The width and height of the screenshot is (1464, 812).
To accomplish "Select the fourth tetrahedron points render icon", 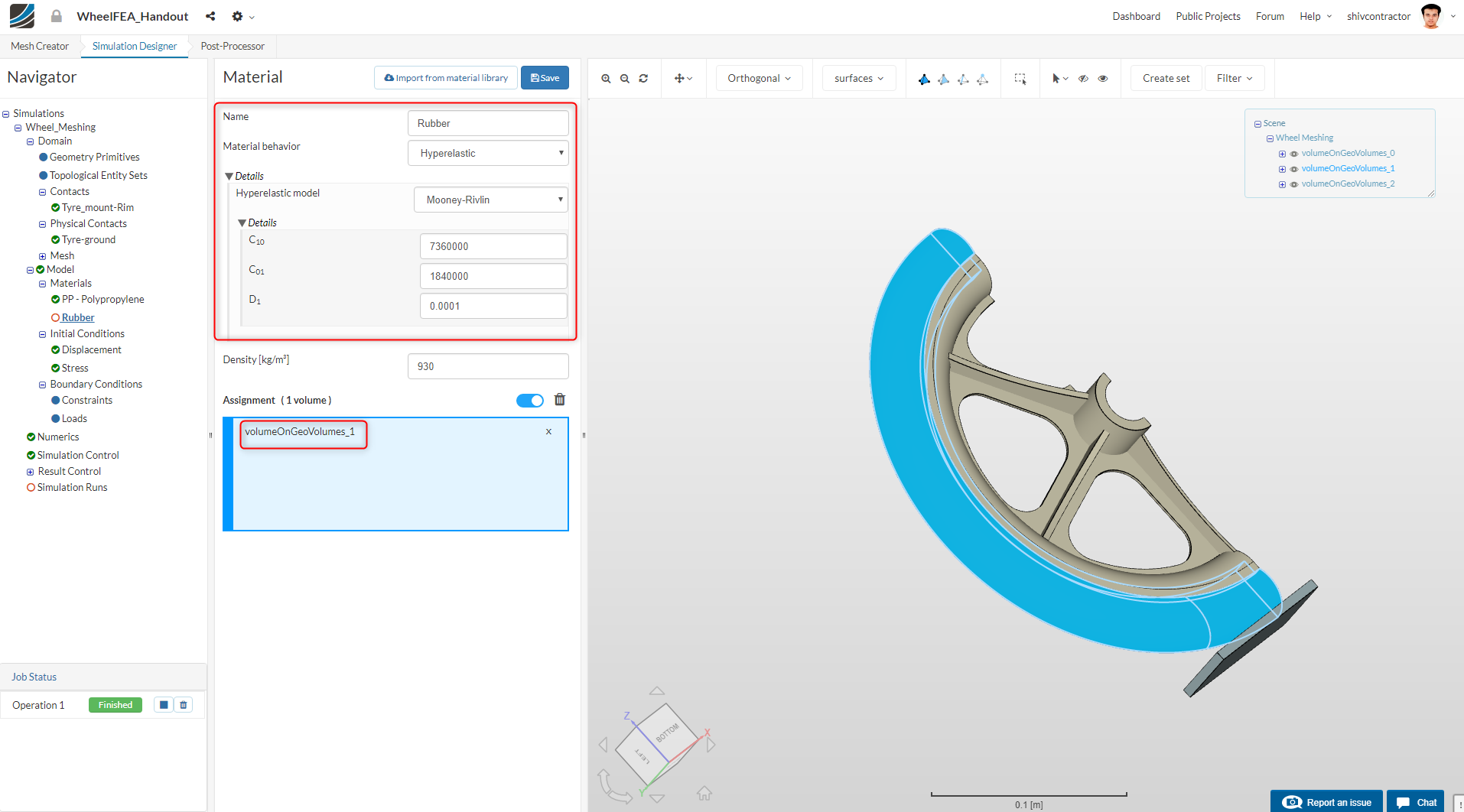I will (x=983, y=79).
